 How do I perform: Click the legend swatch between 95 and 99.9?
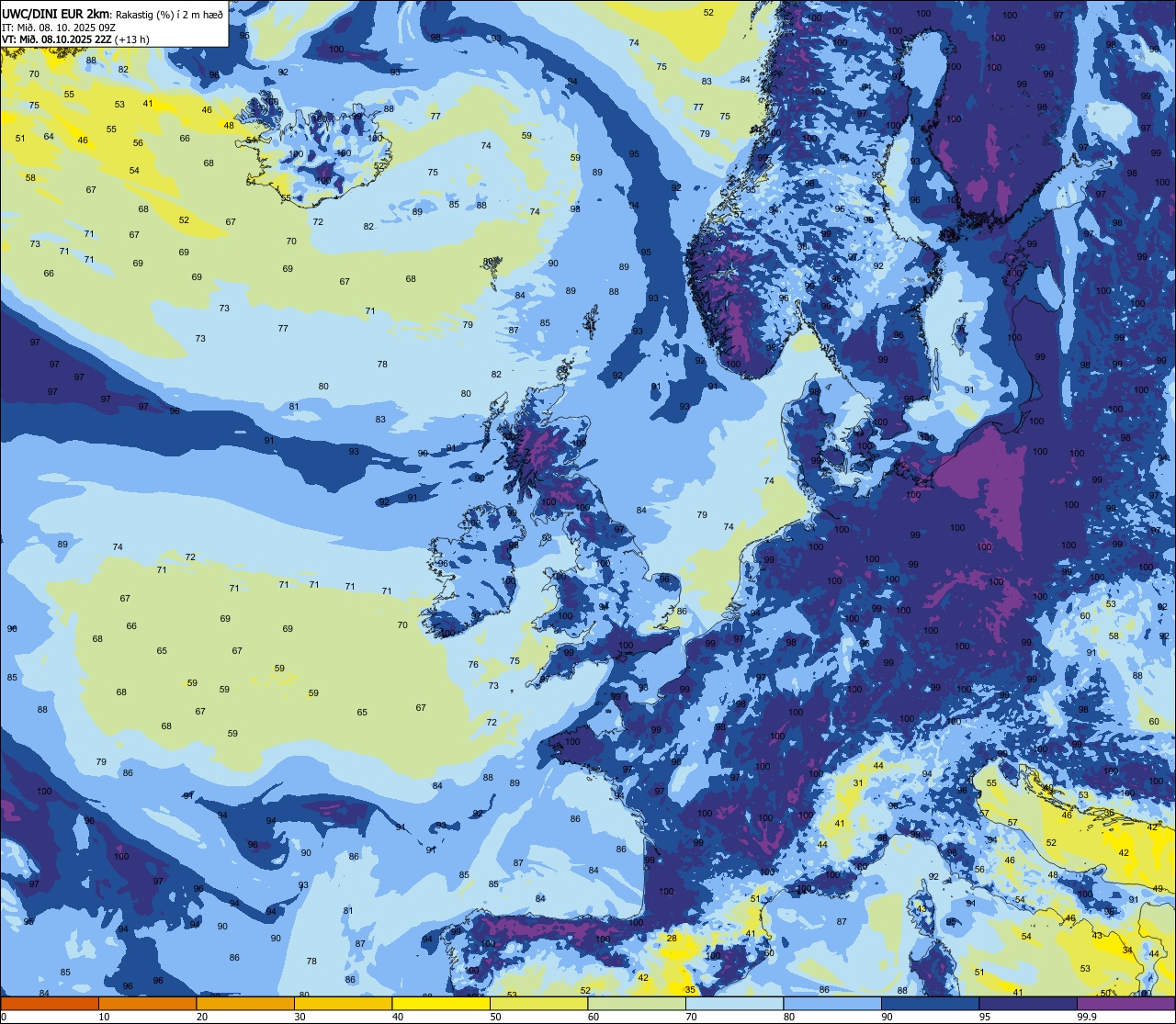click(x=1028, y=1003)
